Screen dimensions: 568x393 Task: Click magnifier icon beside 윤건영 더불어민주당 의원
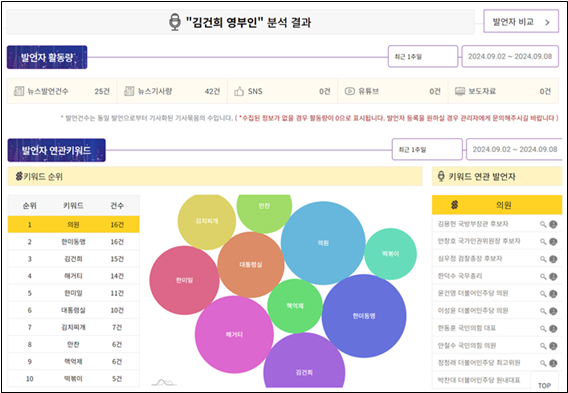click(x=543, y=294)
